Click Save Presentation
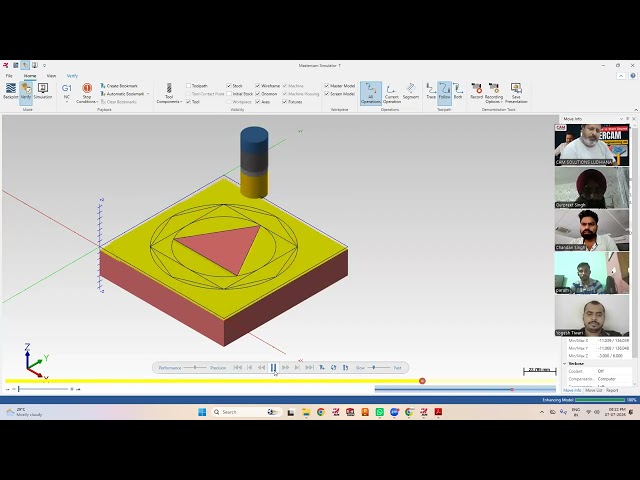Viewport: 640px width, 480px height. click(x=516, y=93)
